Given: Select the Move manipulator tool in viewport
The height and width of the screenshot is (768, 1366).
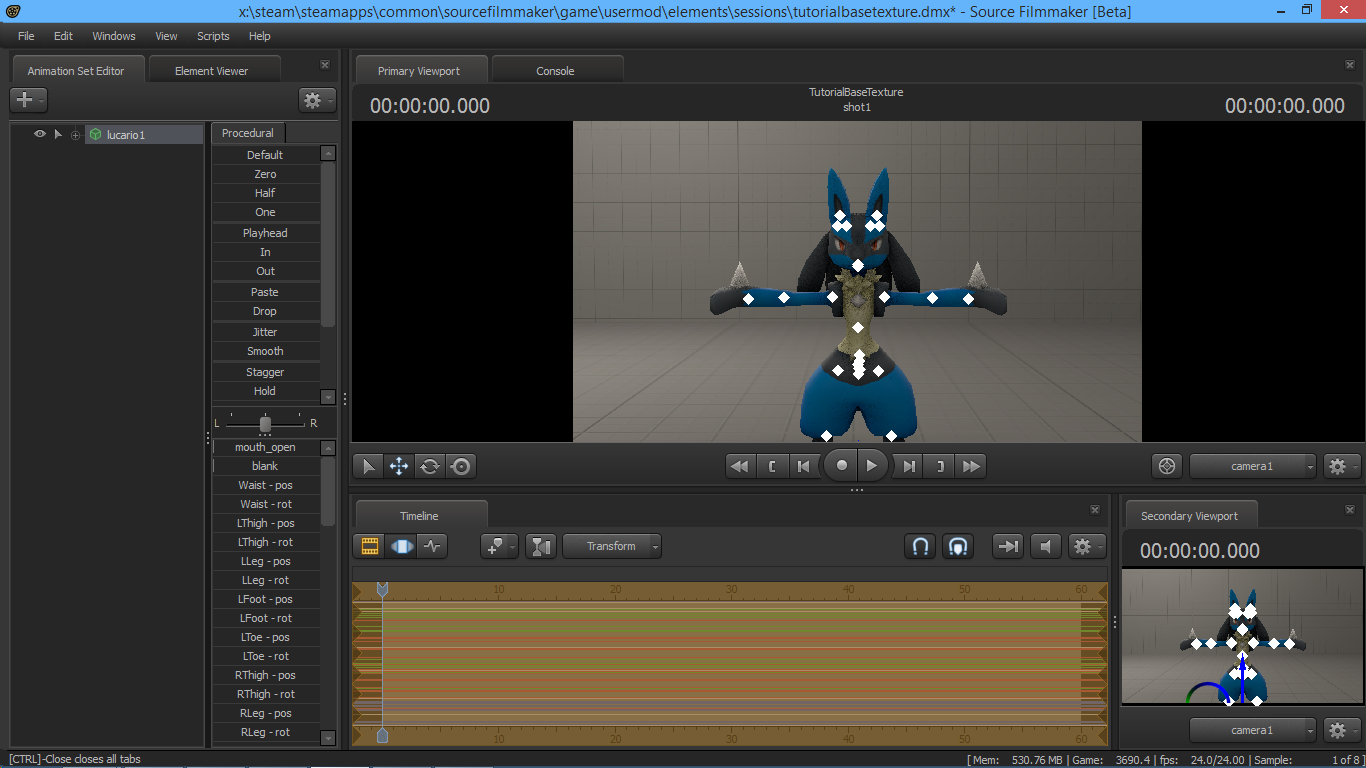Looking at the screenshot, I should 398,466.
